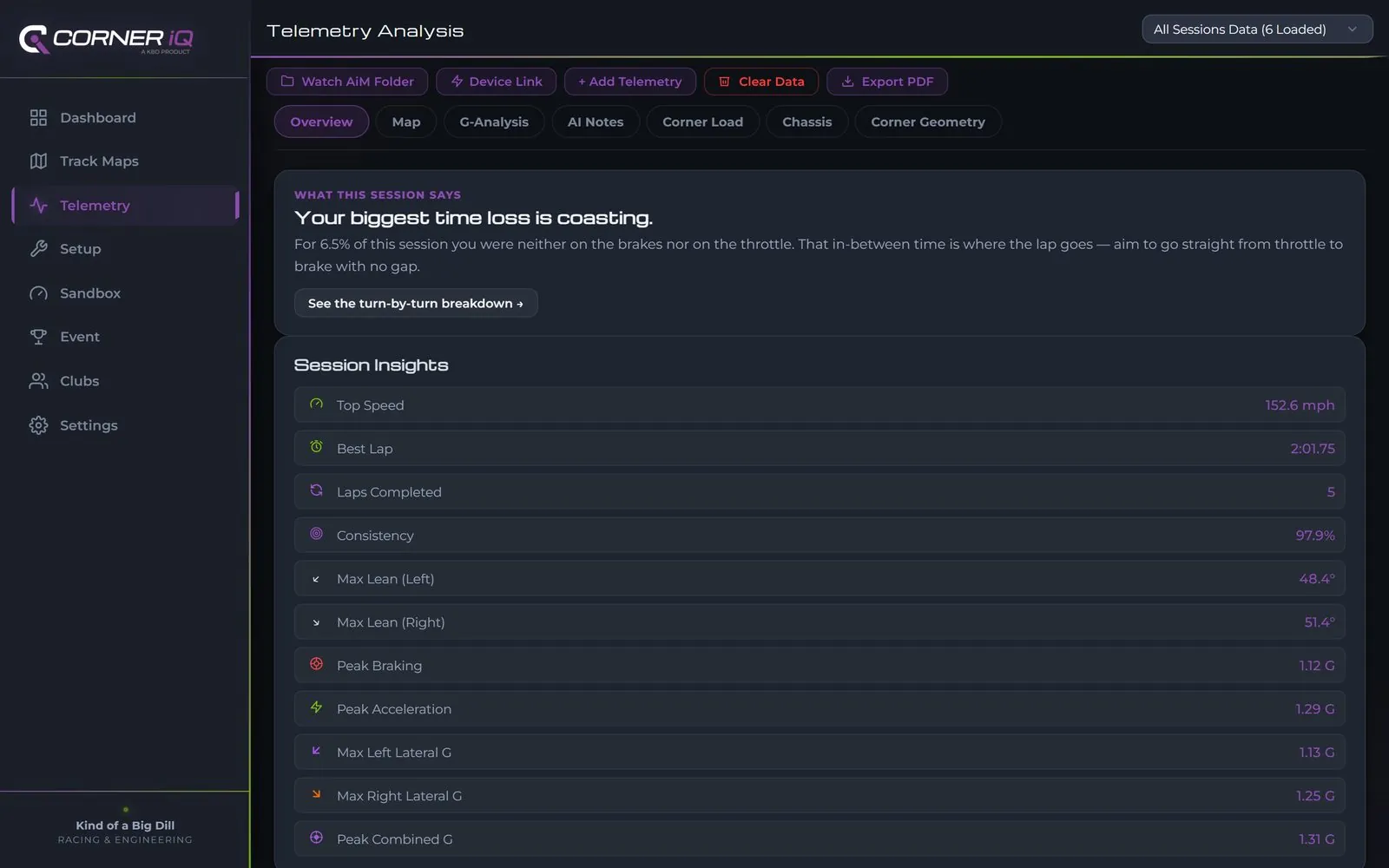1389x868 pixels.
Task: Click the Peak Combined G icon
Action: [x=316, y=838]
